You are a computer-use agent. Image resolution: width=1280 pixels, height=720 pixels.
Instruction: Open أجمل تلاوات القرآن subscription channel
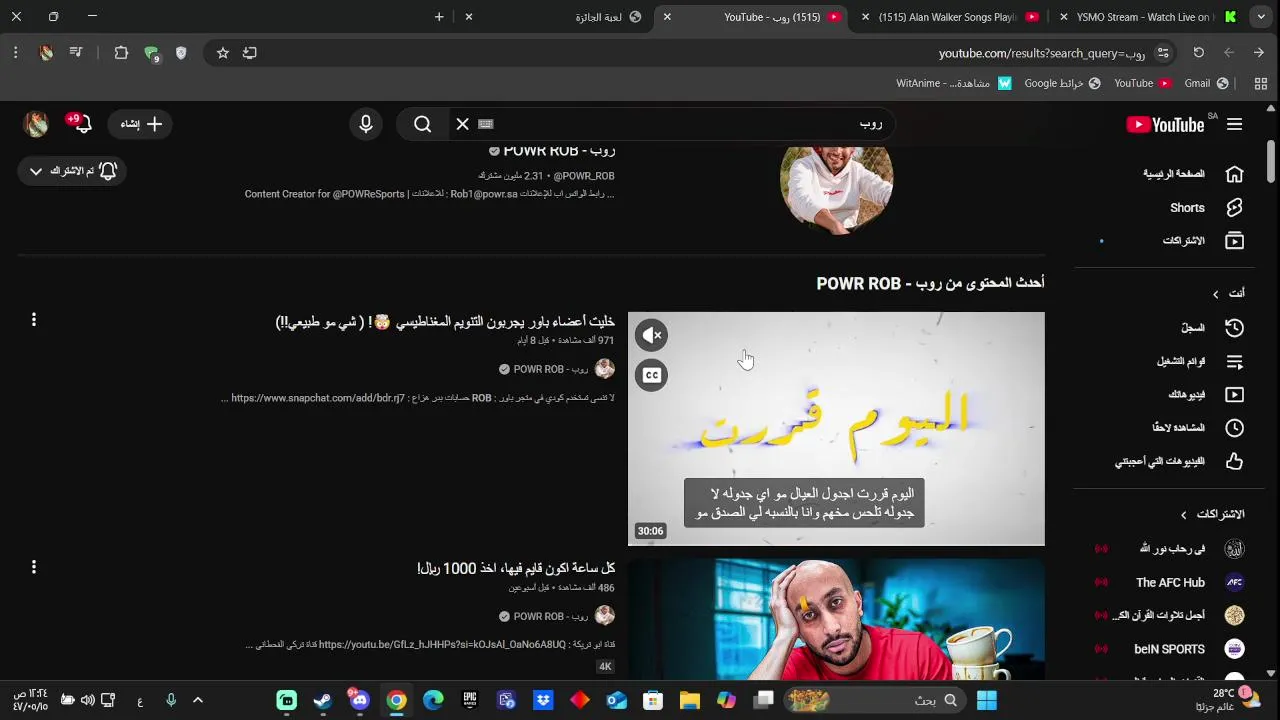1170,616
